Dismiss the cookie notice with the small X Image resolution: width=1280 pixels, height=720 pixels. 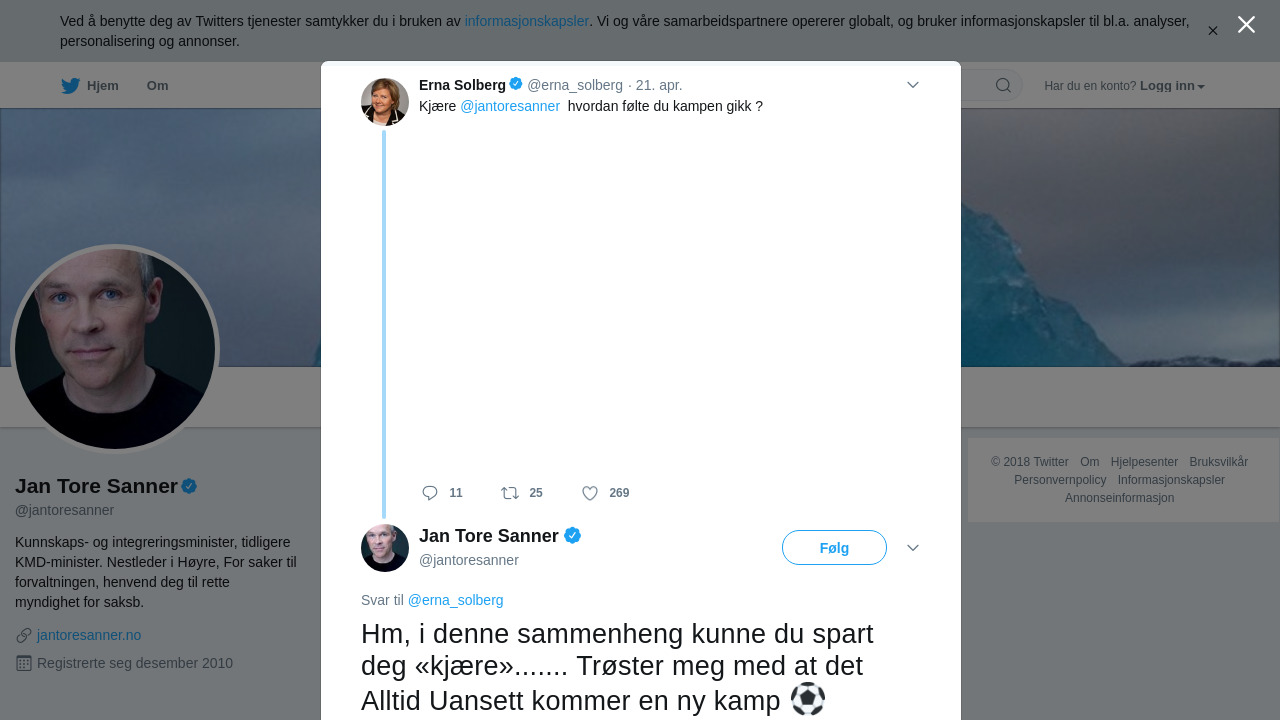[x=1213, y=31]
